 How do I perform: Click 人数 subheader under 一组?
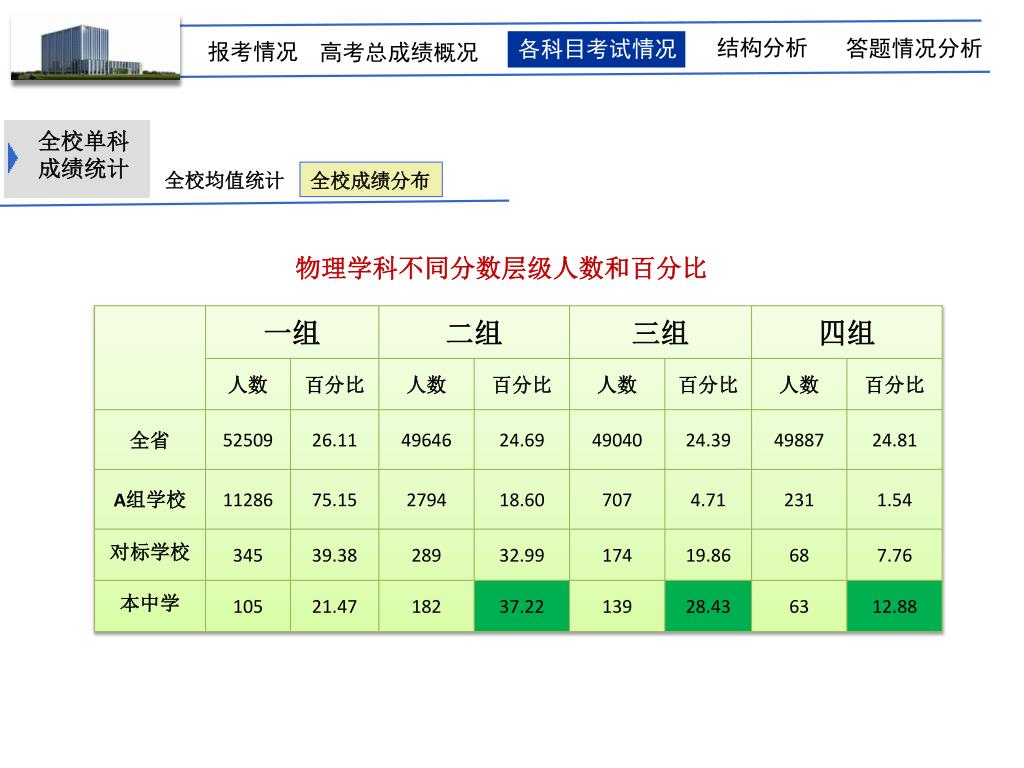pyautogui.click(x=248, y=384)
